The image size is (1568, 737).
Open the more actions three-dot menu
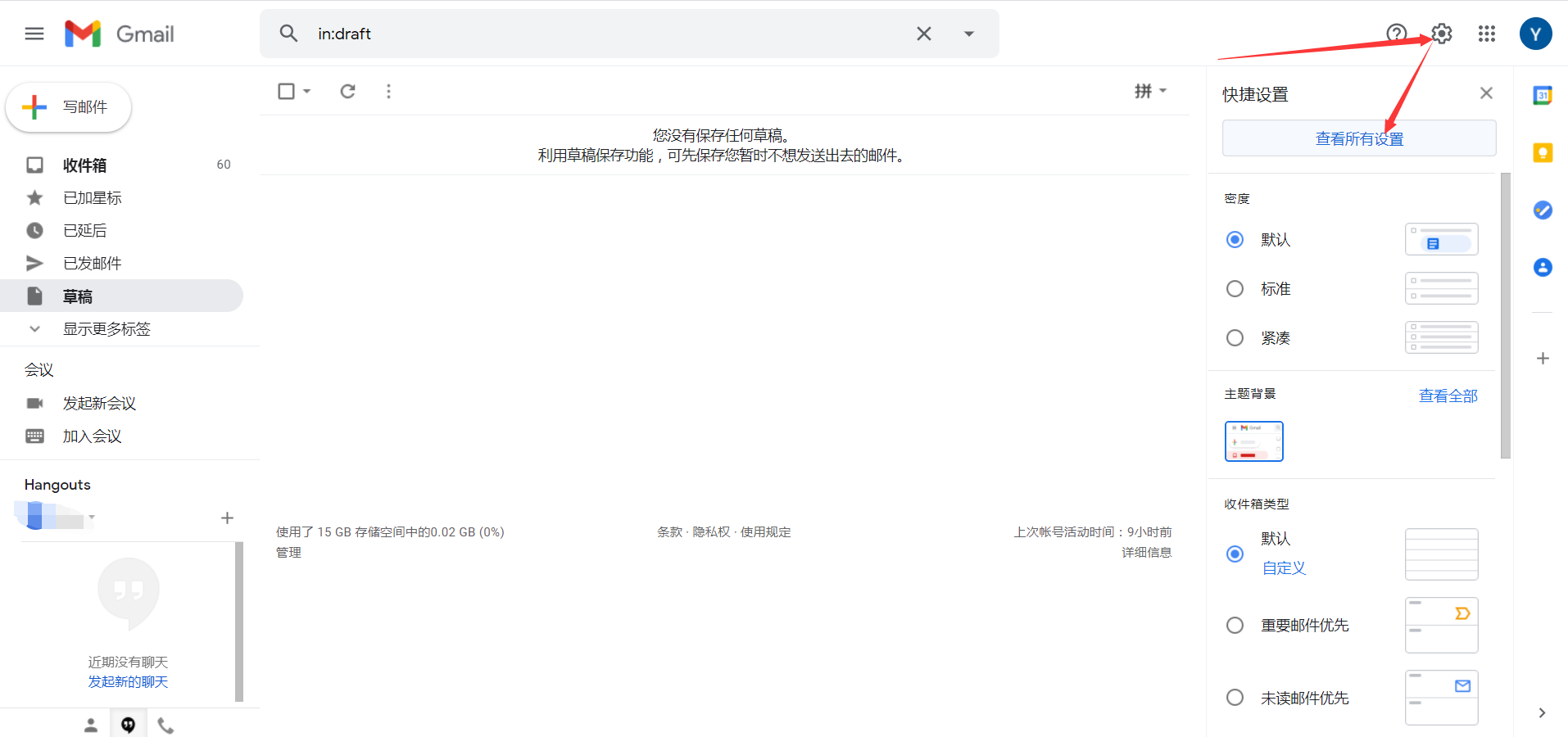pyautogui.click(x=388, y=91)
